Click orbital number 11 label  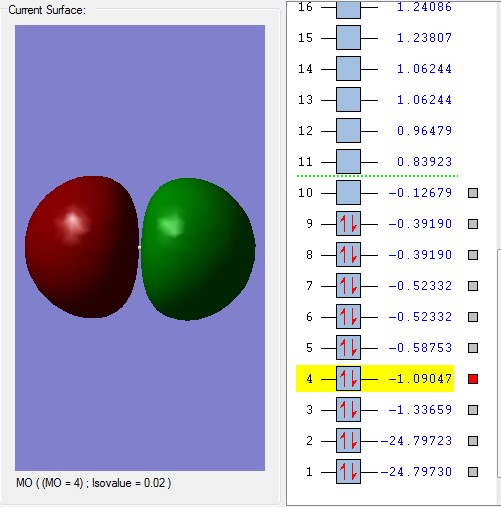(x=305, y=162)
